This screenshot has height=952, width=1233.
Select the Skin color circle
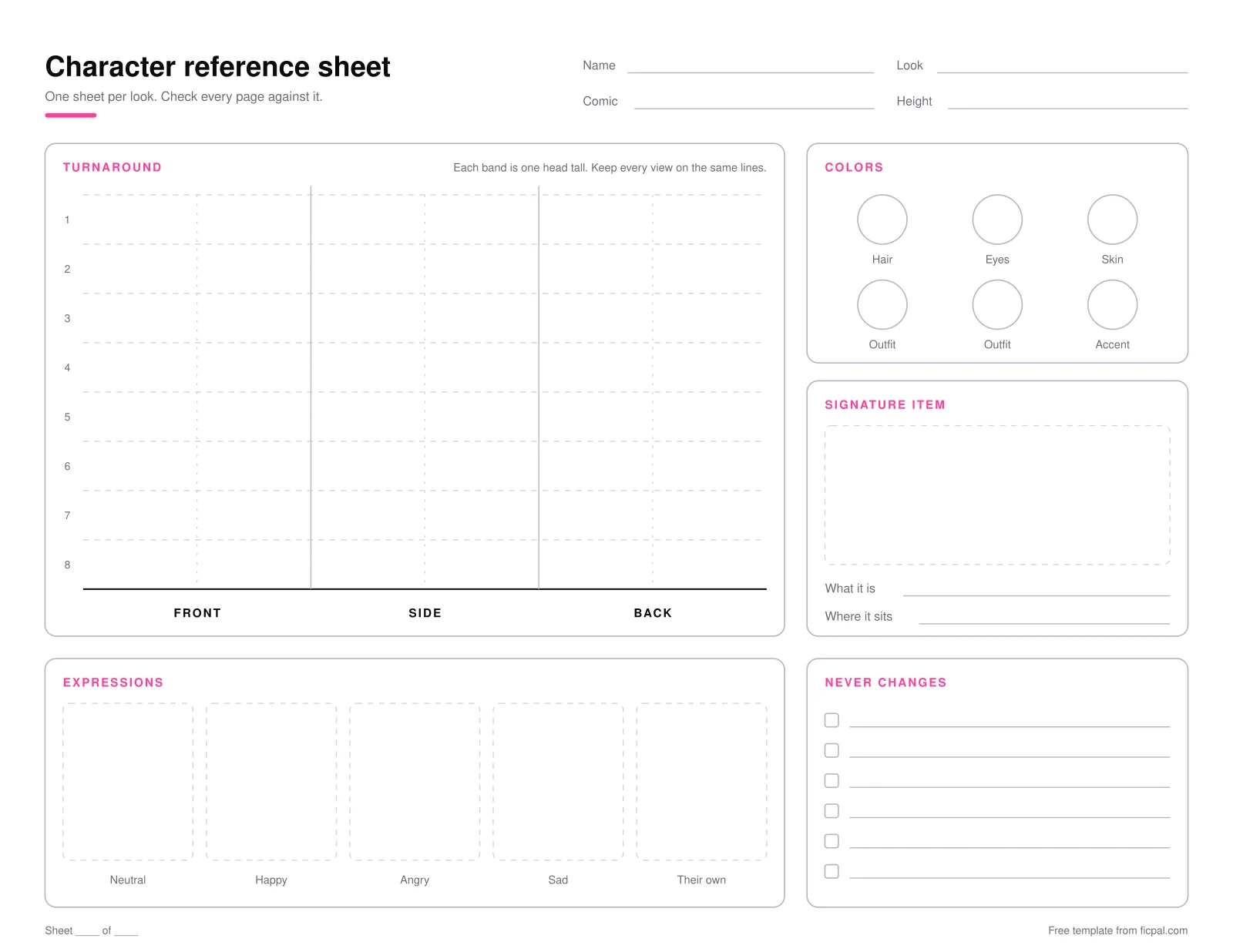coord(1112,220)
